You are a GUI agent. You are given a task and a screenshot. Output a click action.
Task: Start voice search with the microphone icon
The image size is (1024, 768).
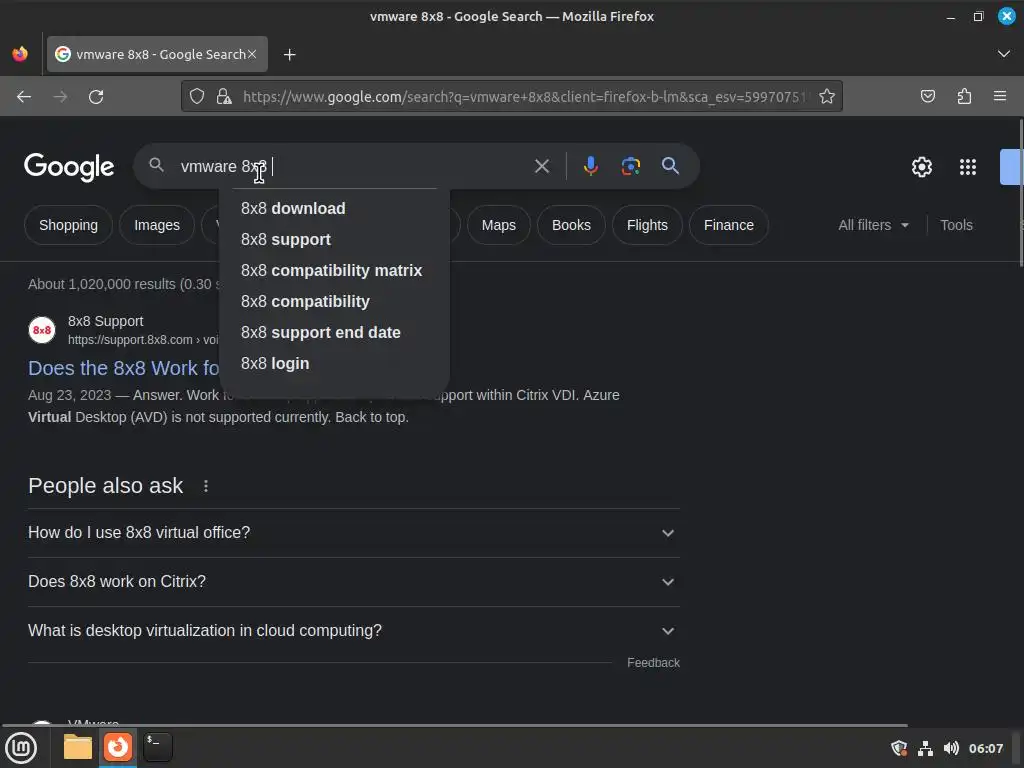(590, 166)
